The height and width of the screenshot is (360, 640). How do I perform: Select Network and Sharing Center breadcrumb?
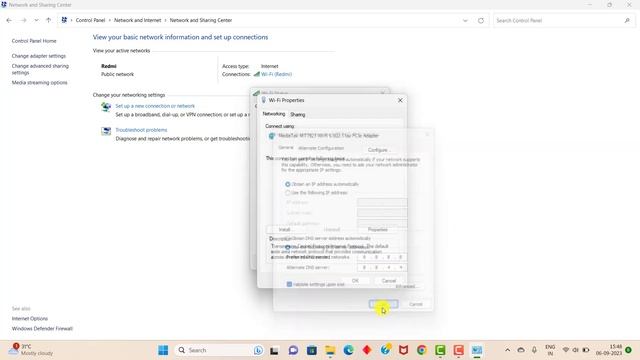pos(201,20)
